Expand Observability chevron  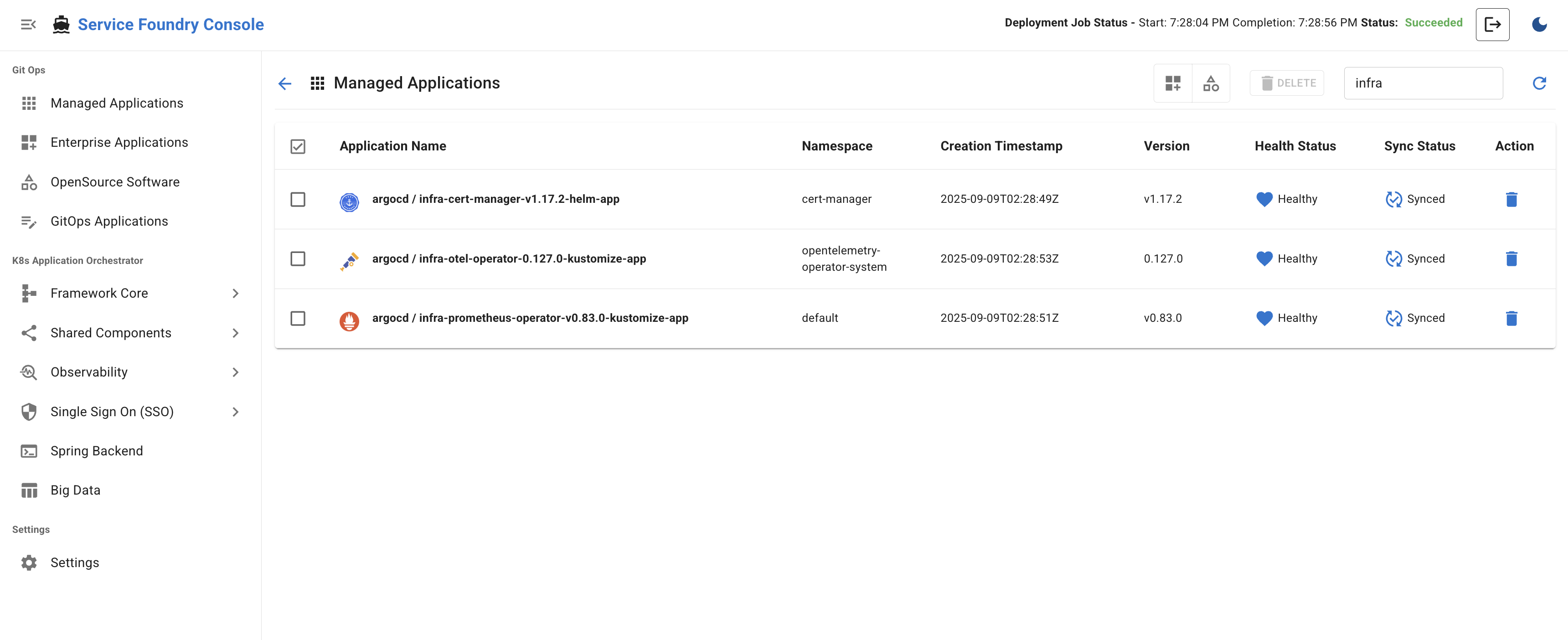coord(236,372)
